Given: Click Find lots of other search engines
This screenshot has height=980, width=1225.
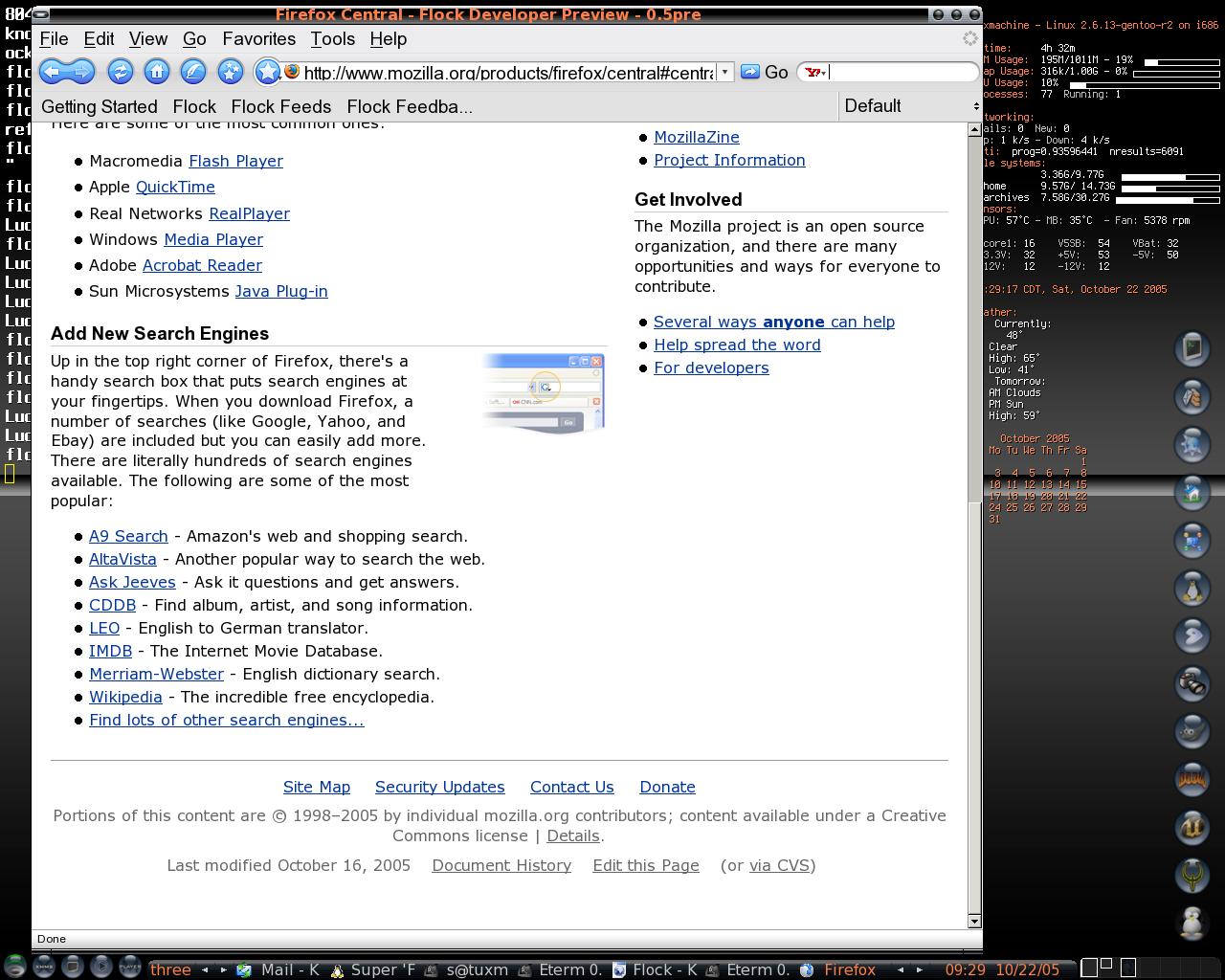Looking at the screenshot, I should [227, 720].
